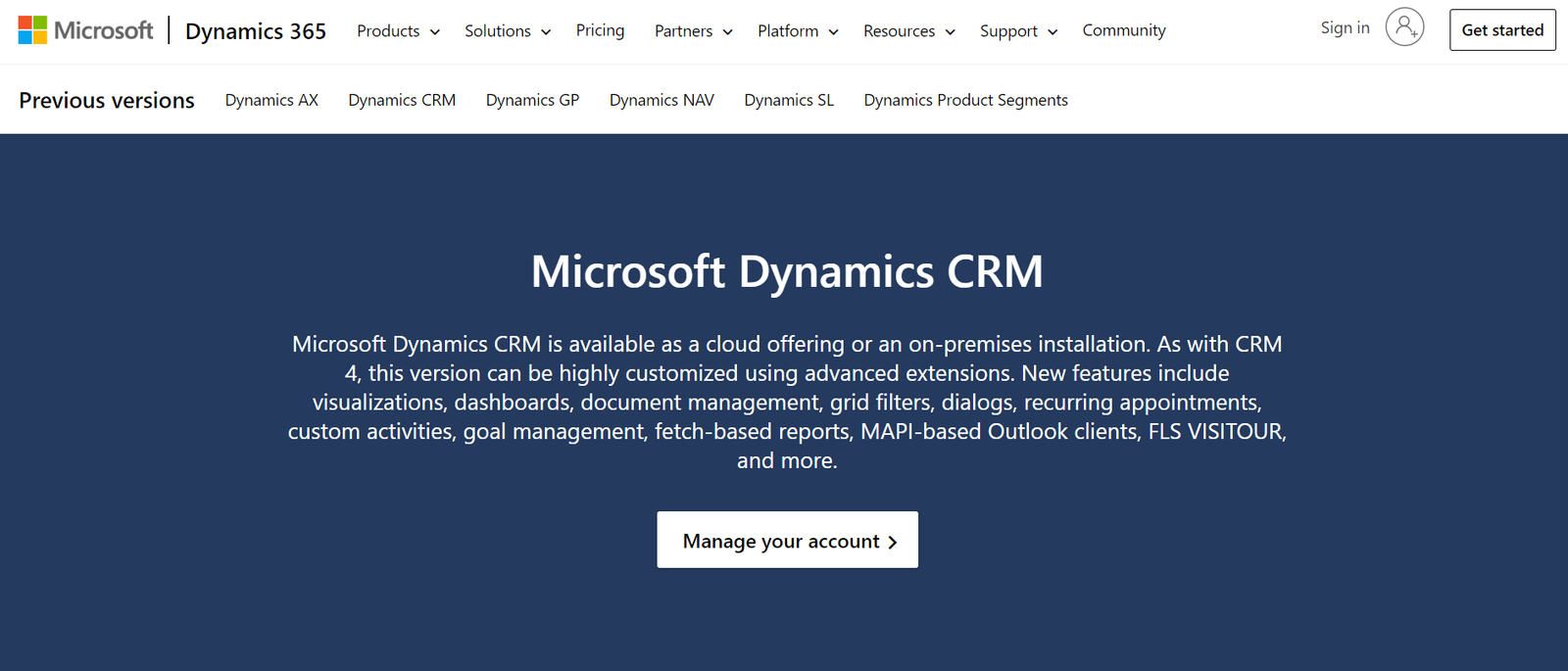Screen dimensions: 1568x671
Task: Click the Sign in link
Action: click(1345, 28)
